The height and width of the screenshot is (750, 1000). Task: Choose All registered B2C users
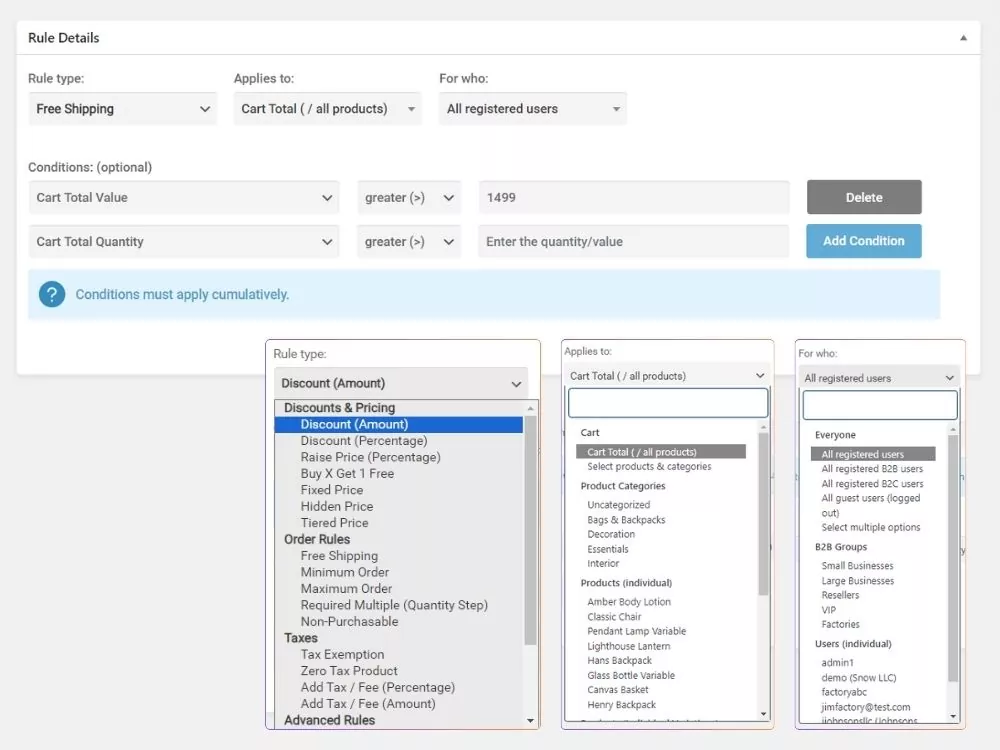[x=872, y=484]
